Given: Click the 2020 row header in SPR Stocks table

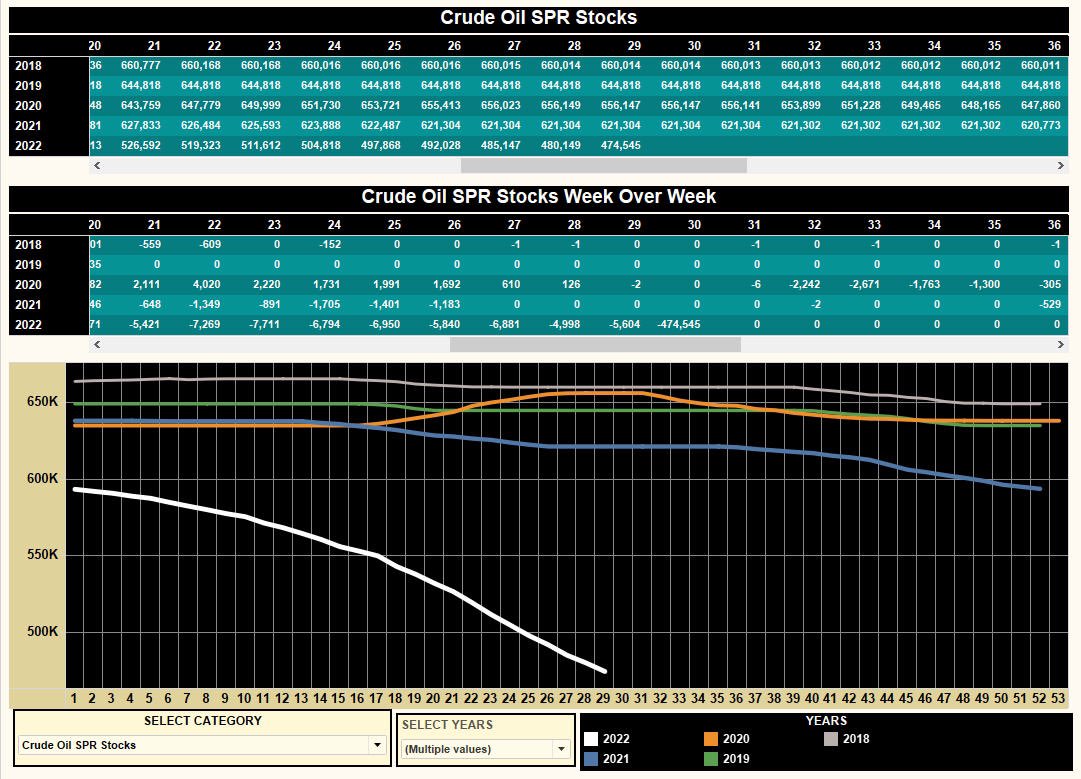Looking at the screenshot, I should tap(28, 105).
